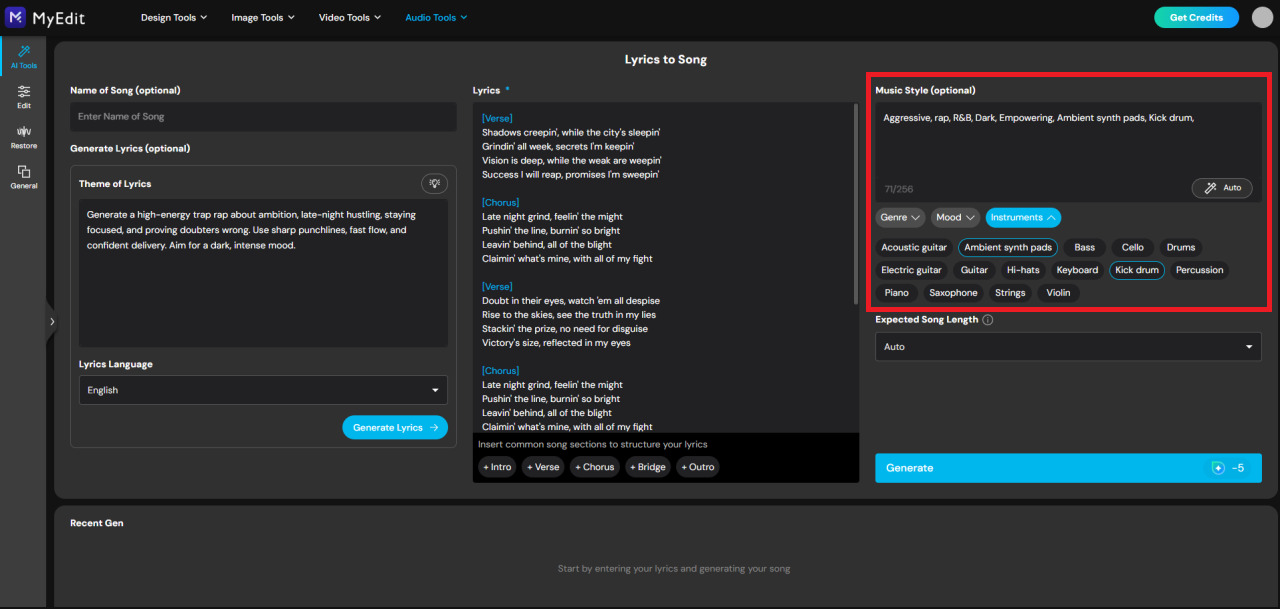Click lyric line "Doubt in their eyes, watch 'em all despise"

click(571, 300)
